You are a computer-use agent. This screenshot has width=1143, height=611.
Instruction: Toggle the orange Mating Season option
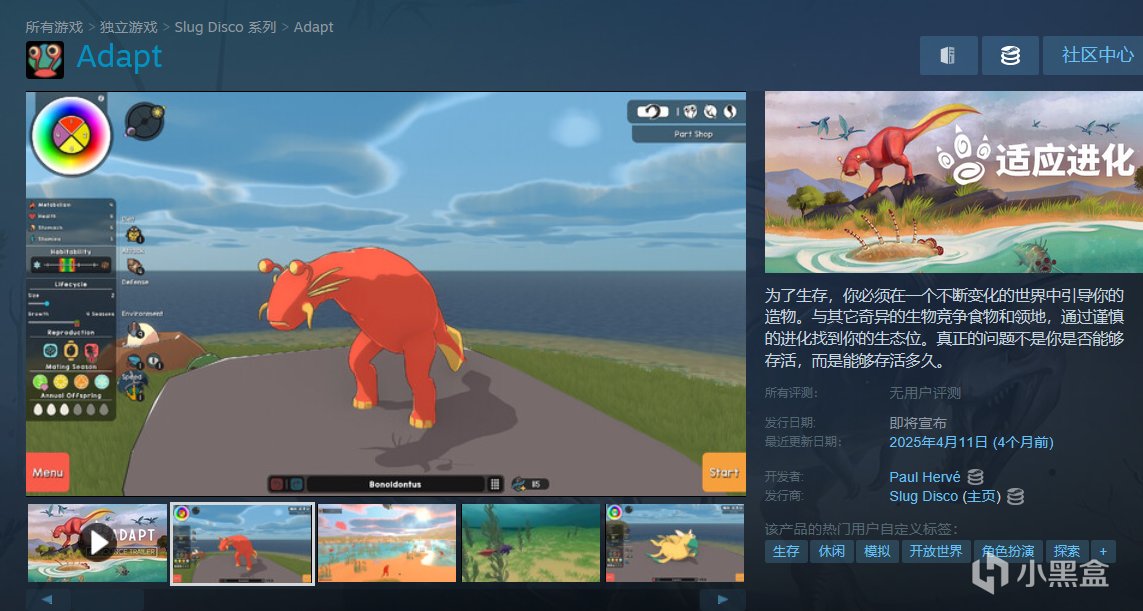81,382
